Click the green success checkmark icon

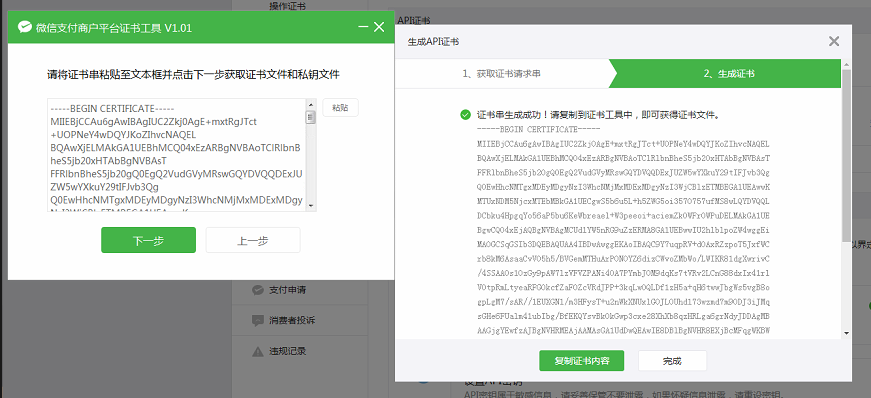pyautogui.click(x=465, y=115)
